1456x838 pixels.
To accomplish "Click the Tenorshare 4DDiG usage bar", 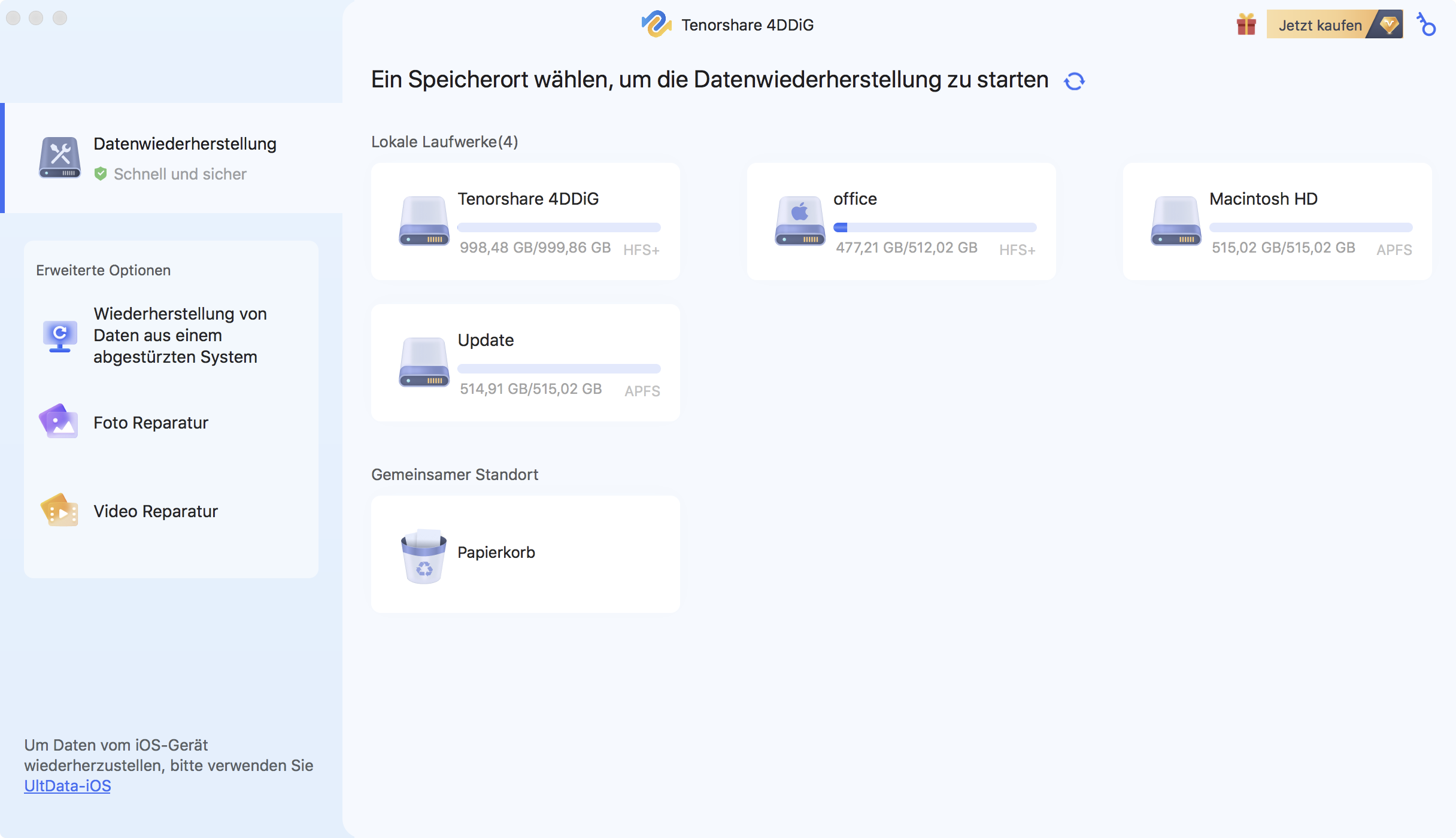I will pyautogui.click(x=559, y=227).
